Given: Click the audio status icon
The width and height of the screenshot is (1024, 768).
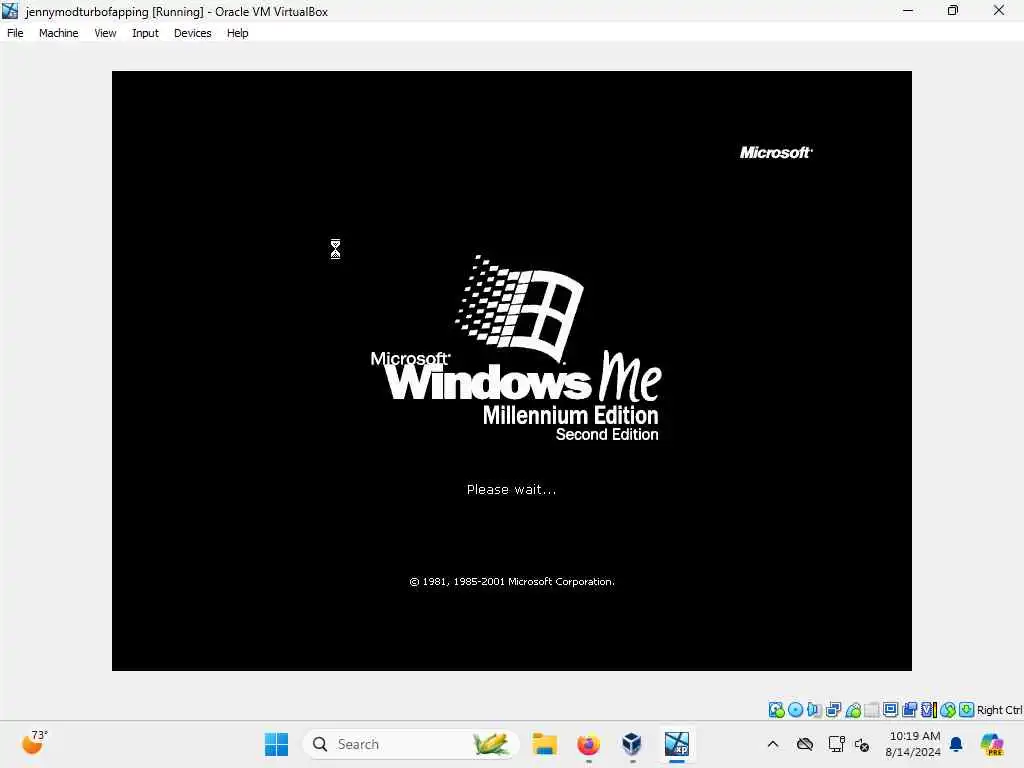Looking at the screenshot, I should pos(814,710).
